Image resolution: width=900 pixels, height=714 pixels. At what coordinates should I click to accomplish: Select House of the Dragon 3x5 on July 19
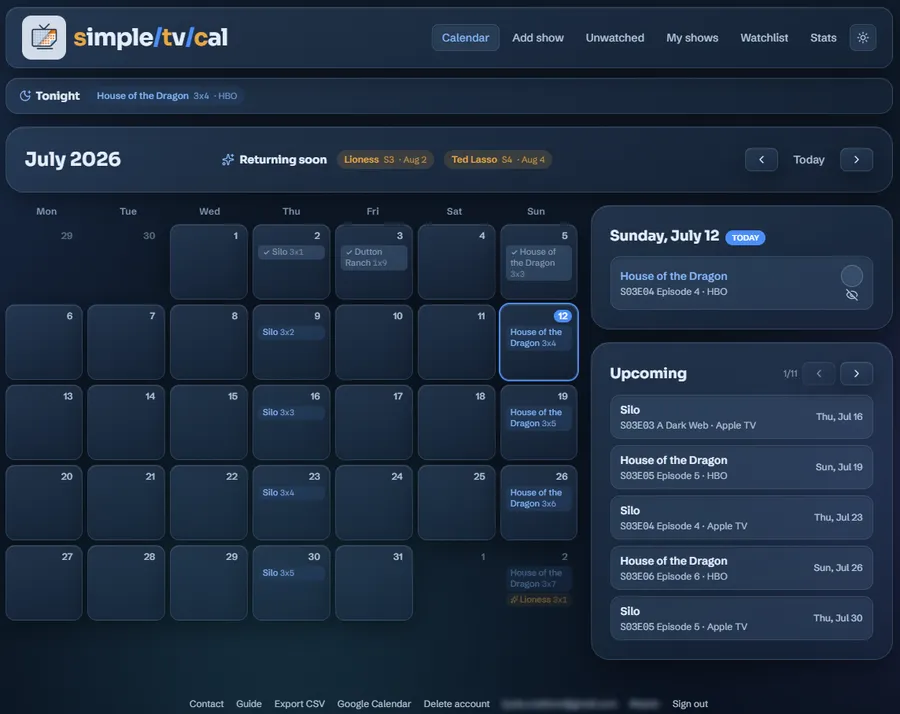tap(538, 418)
